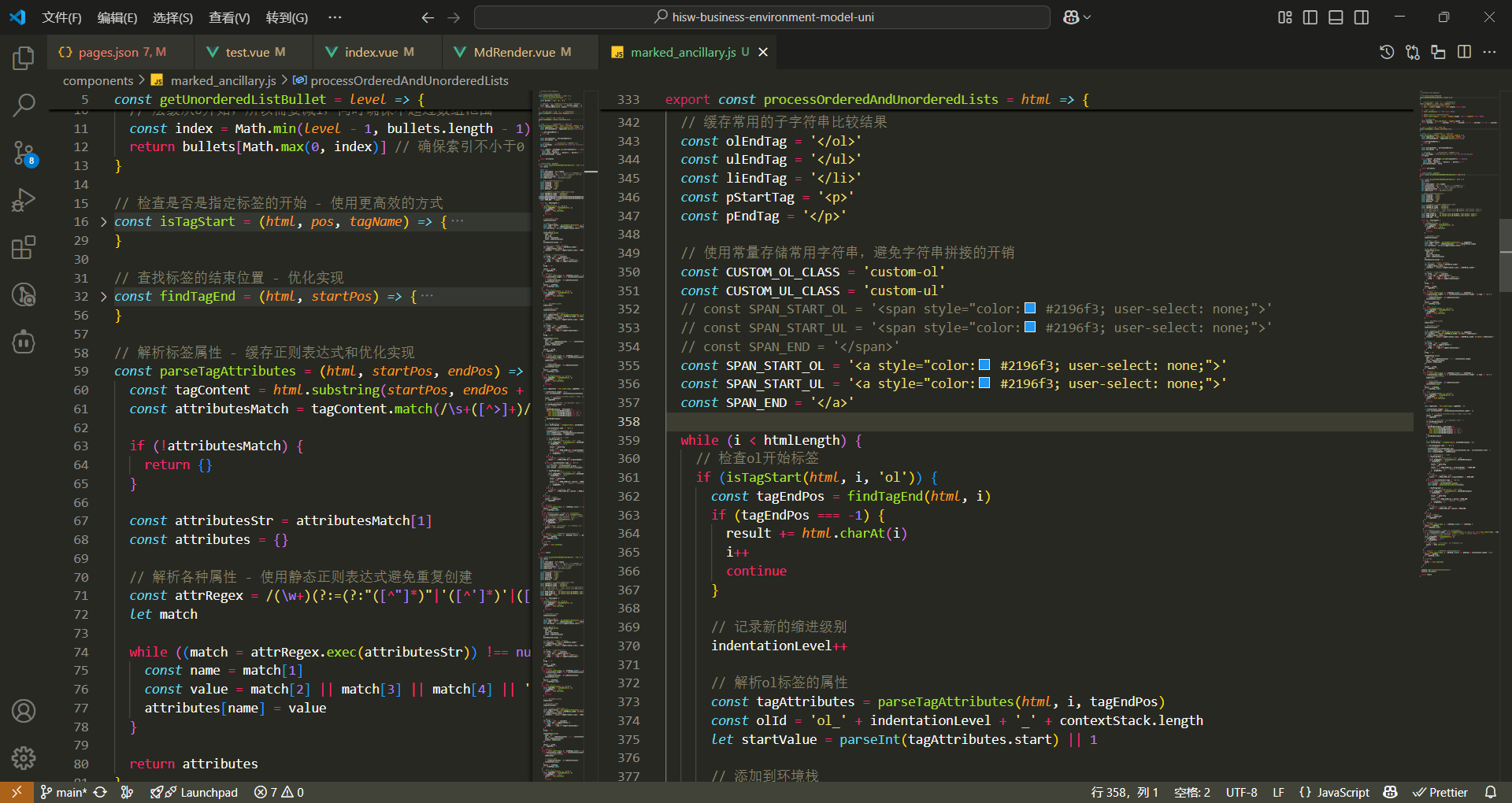Synchronize changes from status bar
This screenshot has height=803, width=1512.
100,792
